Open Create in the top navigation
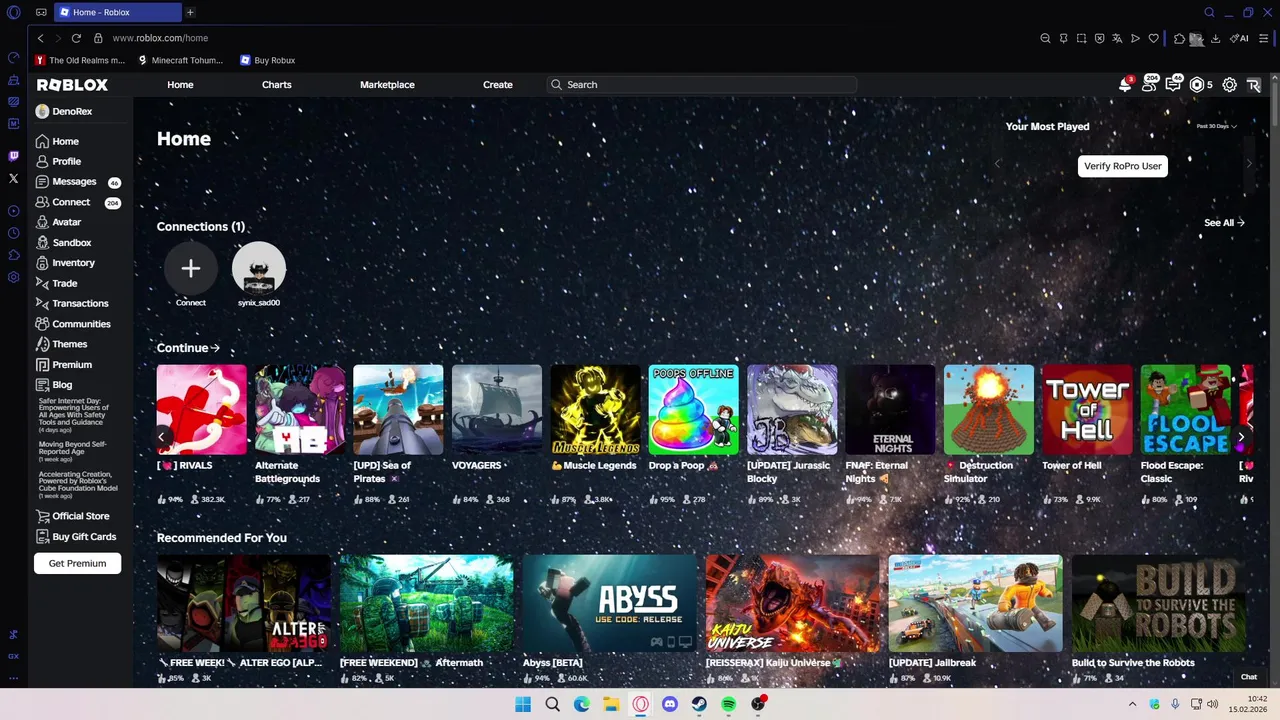Viewport: 1280px width, 720px height. 498,85
